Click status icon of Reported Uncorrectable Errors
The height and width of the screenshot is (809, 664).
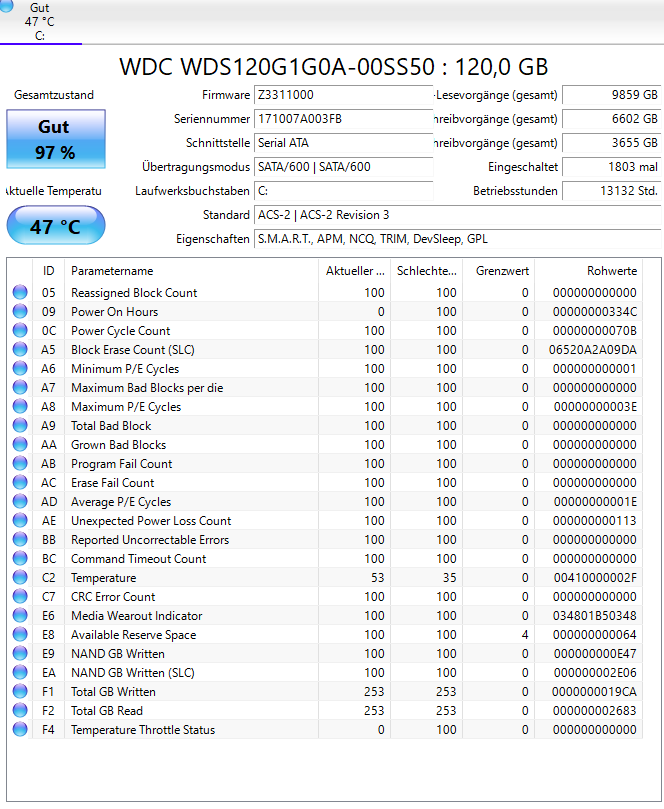pyautogui.click(x=20, y=540)
